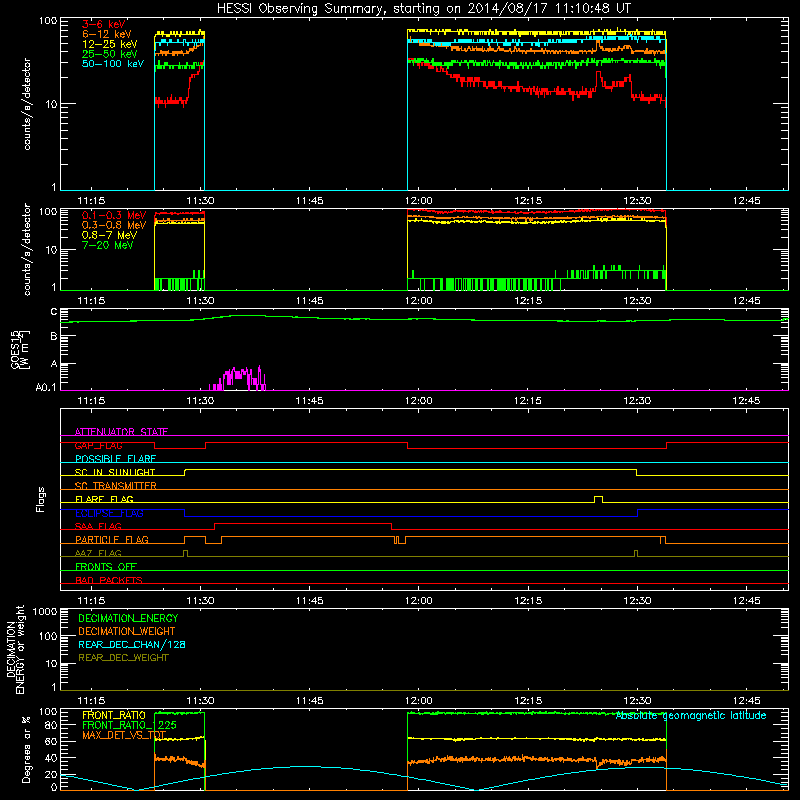Select the DECIMATION_ENERGY legend label

pos(128,618)
